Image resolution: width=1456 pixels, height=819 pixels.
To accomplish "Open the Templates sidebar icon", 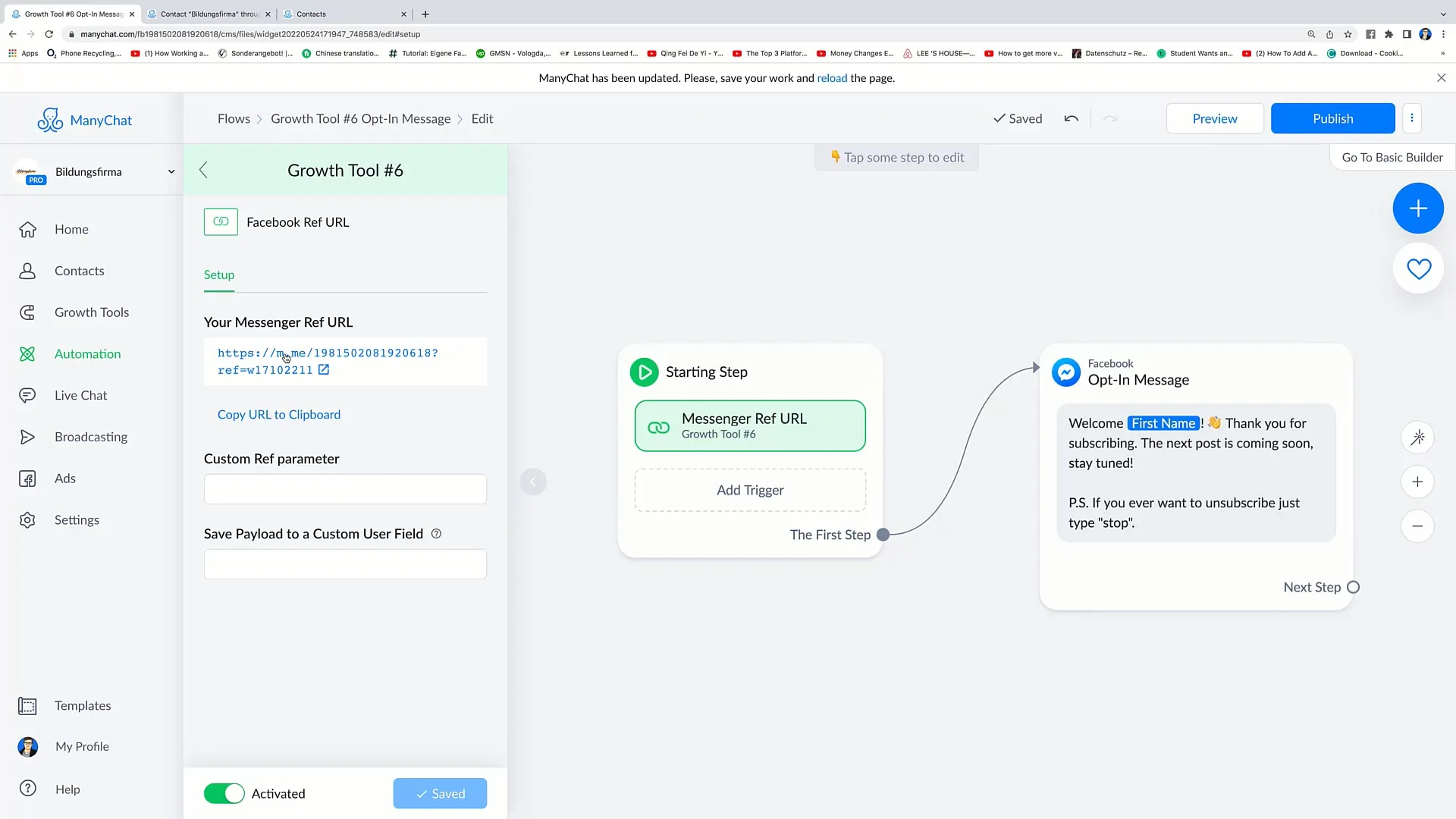I will [x=27, y=706].
